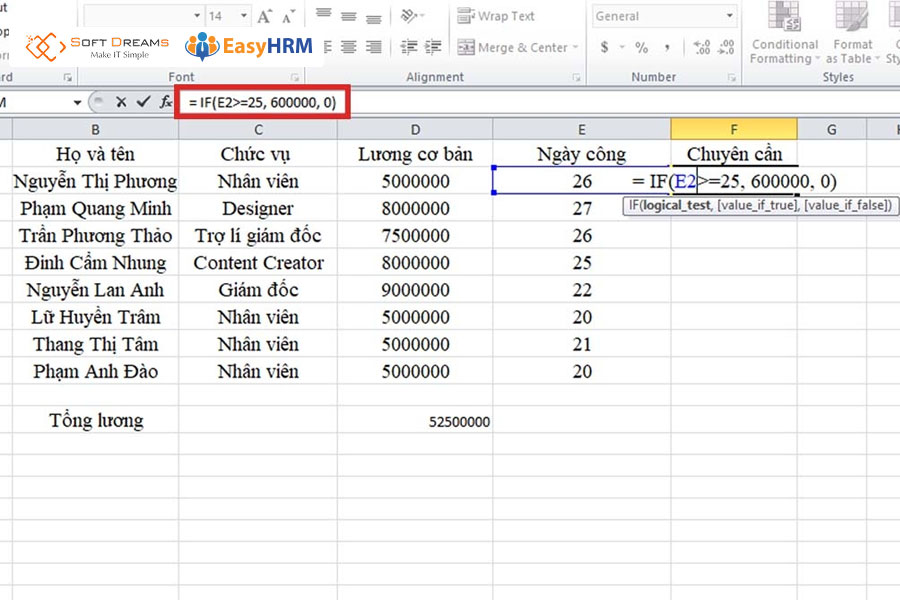
Task: Cancel formula entry with the X icon
Action: click(121, 102)
